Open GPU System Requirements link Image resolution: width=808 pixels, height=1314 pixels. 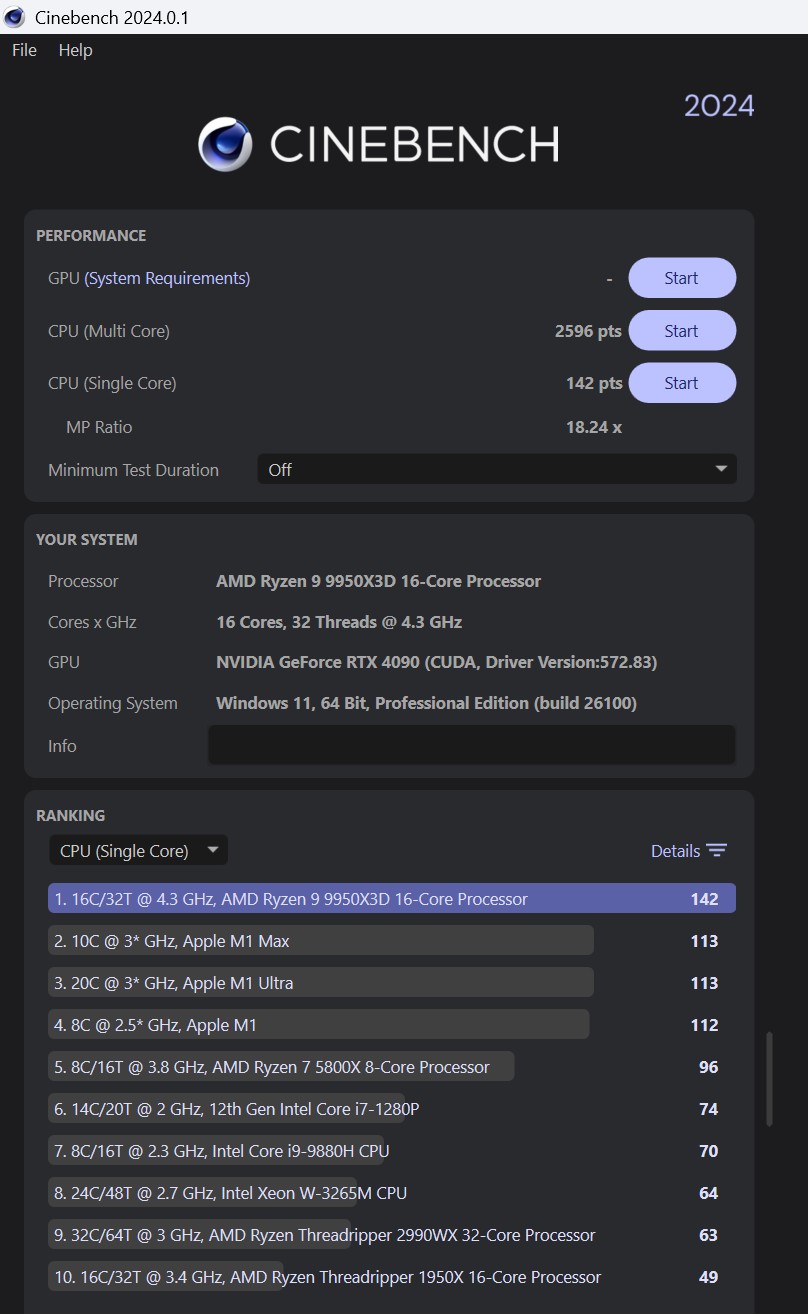tap(167, 278)
